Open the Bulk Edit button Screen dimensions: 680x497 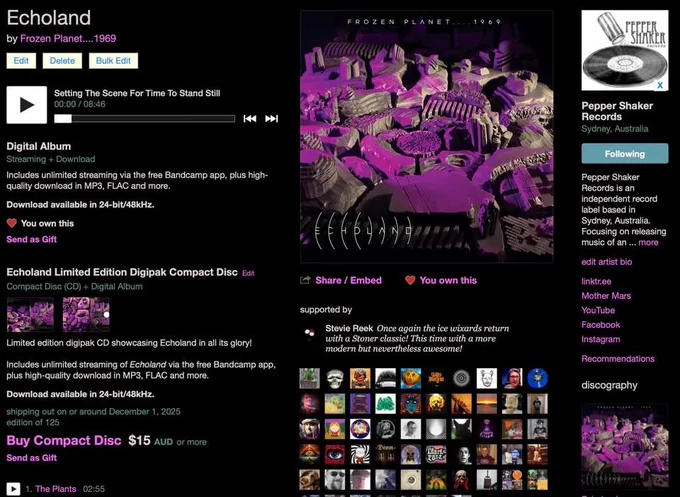pyautogui.click(x=113, y=61)
